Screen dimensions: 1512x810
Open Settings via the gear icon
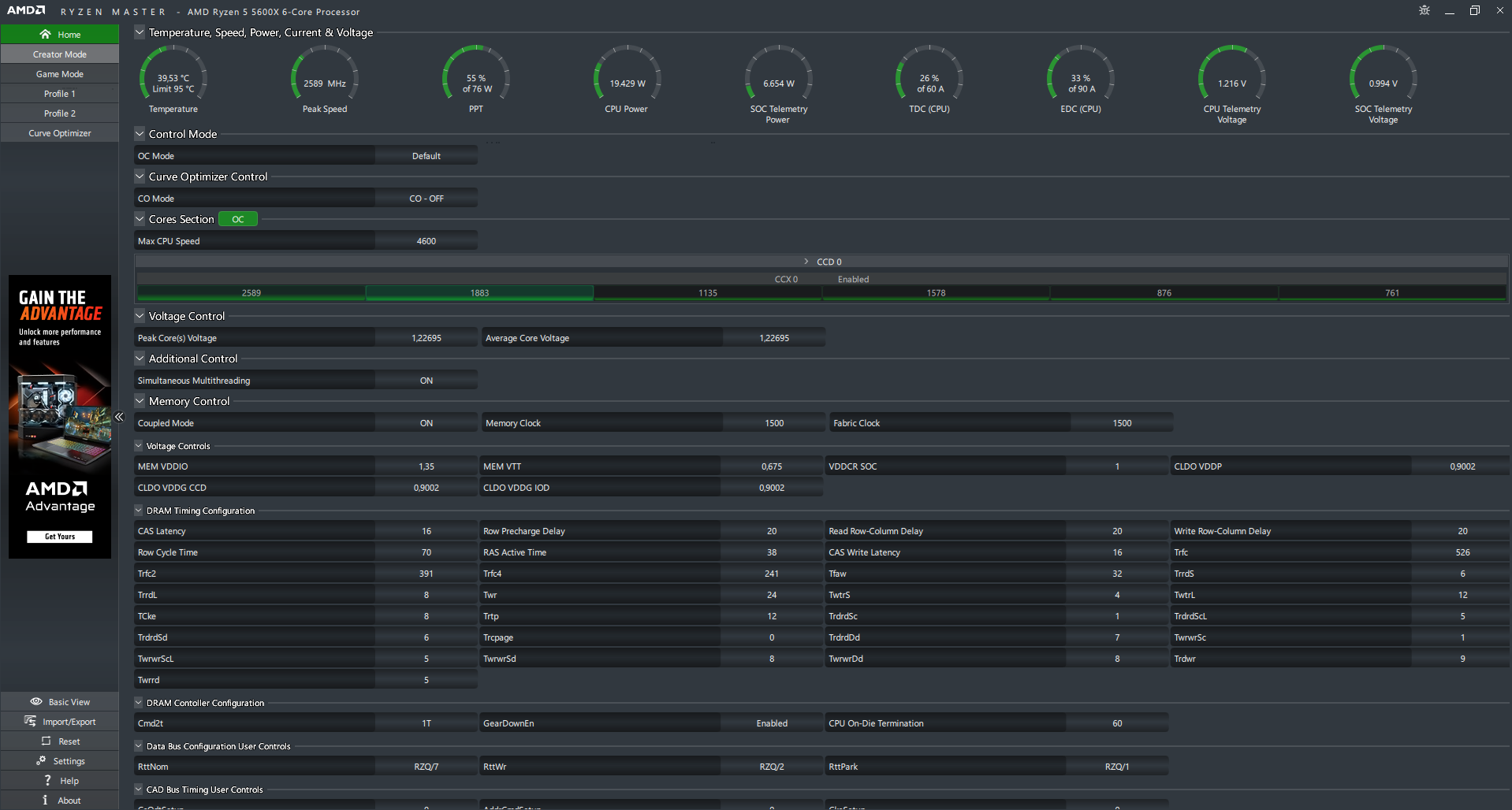41,760
